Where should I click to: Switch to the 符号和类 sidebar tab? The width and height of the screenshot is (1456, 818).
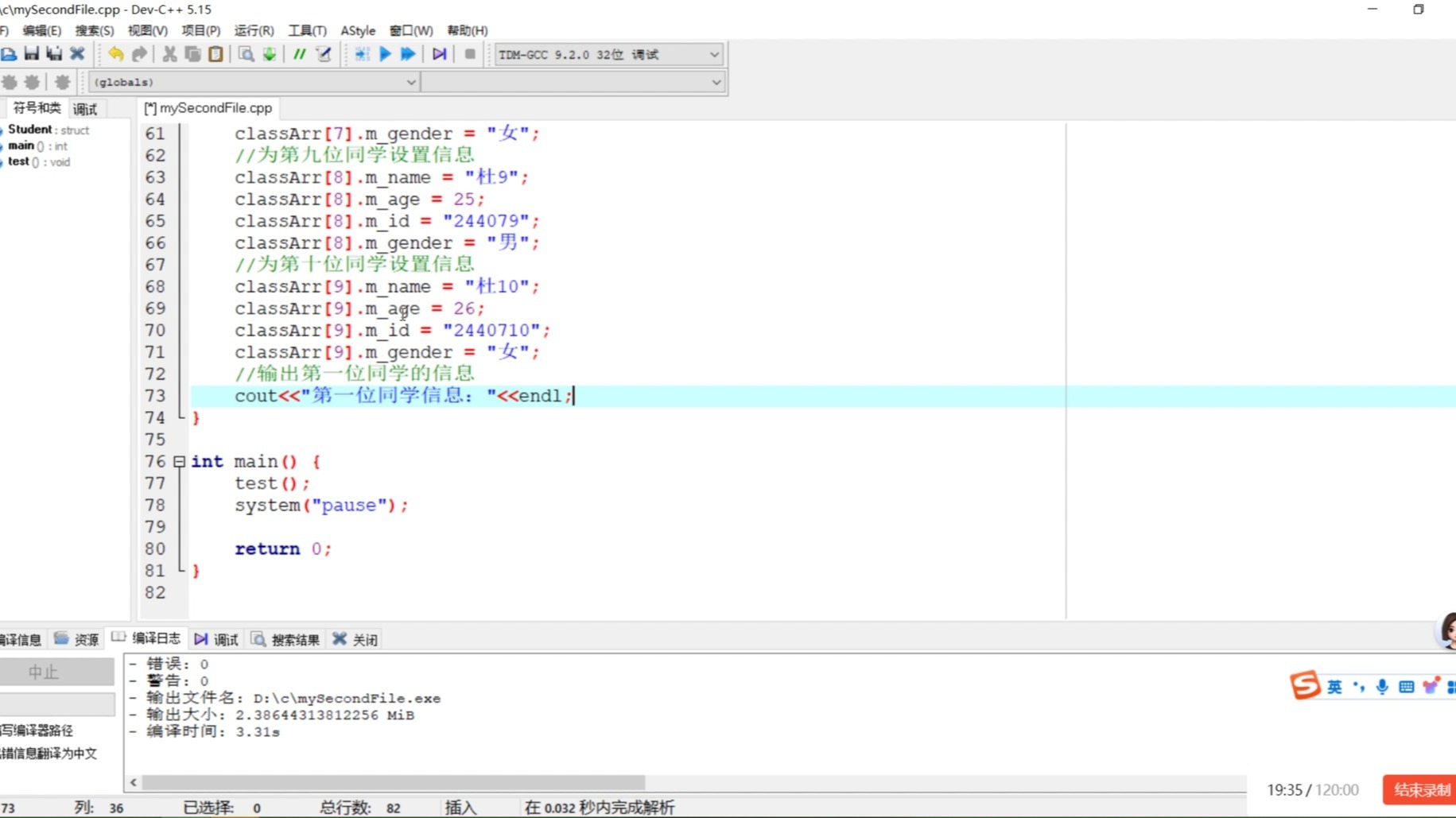tap(37, 108)
